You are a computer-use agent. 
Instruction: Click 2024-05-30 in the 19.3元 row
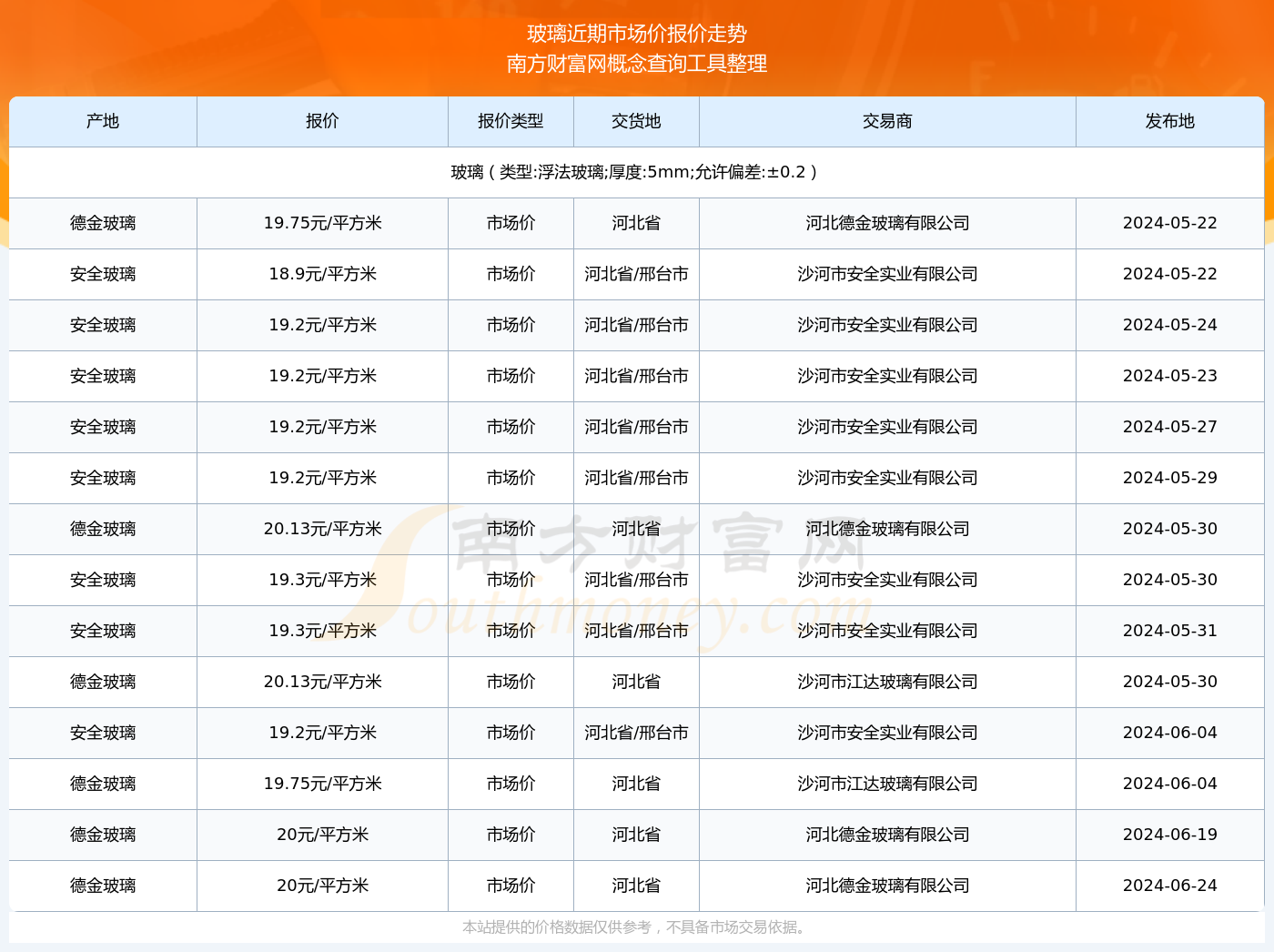point(1169,580)
